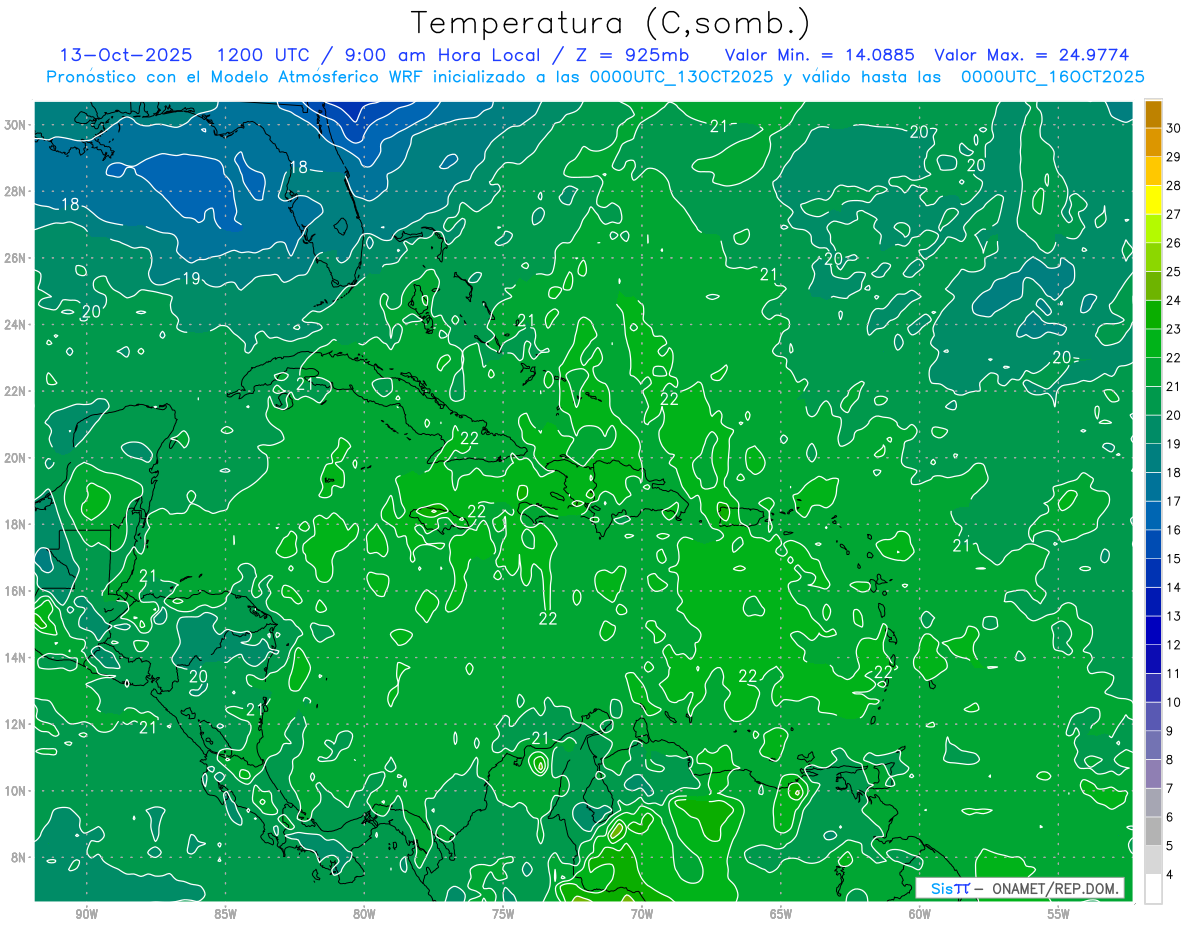Click the "22N" latitude axis label
1200x927 pixels.
(15, 391)
